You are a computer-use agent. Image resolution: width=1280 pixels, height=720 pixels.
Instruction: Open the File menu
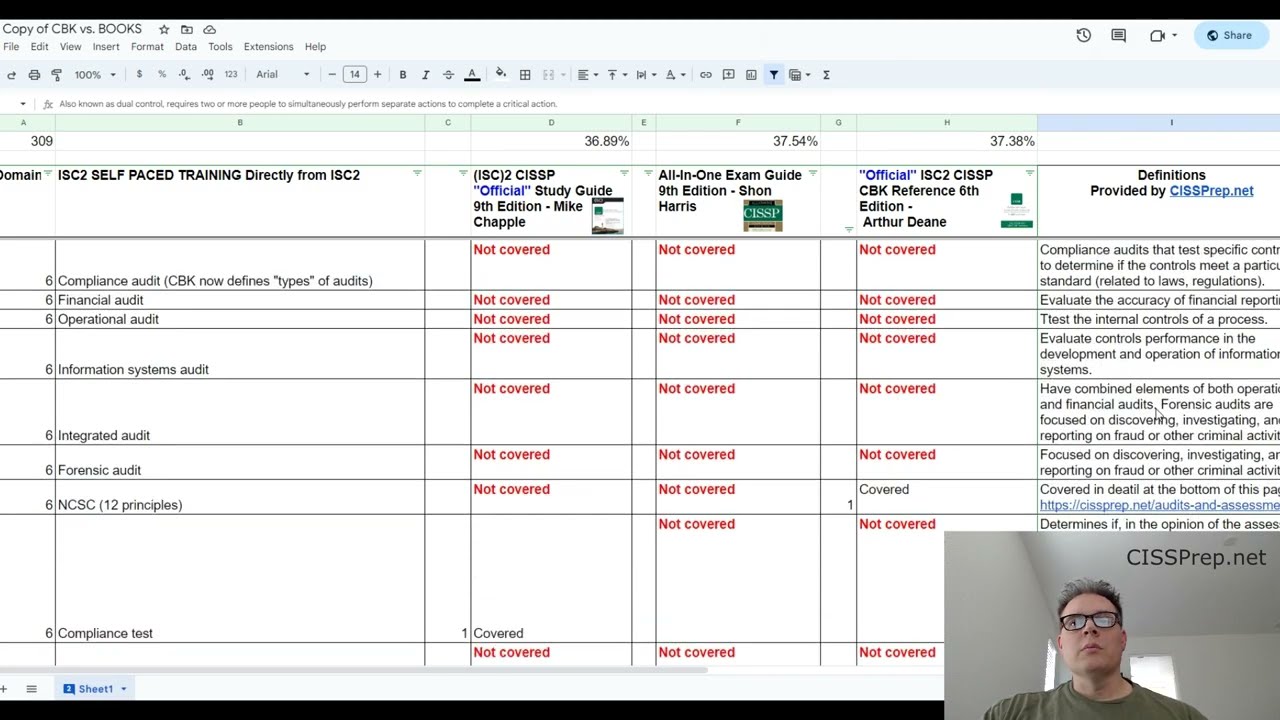click(11, 47)
